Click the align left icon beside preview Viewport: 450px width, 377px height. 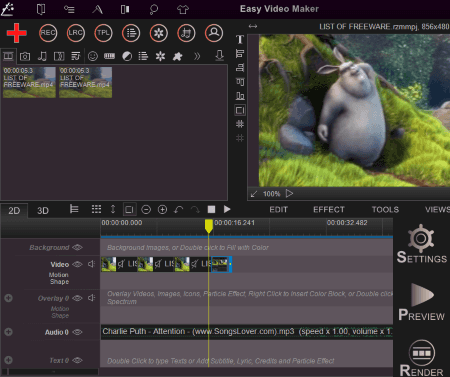(240, 54)
